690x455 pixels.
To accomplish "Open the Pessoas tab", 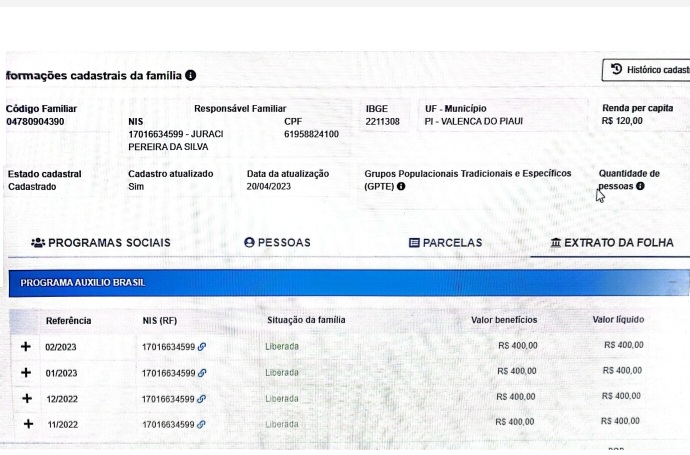I will pos(277,242).
